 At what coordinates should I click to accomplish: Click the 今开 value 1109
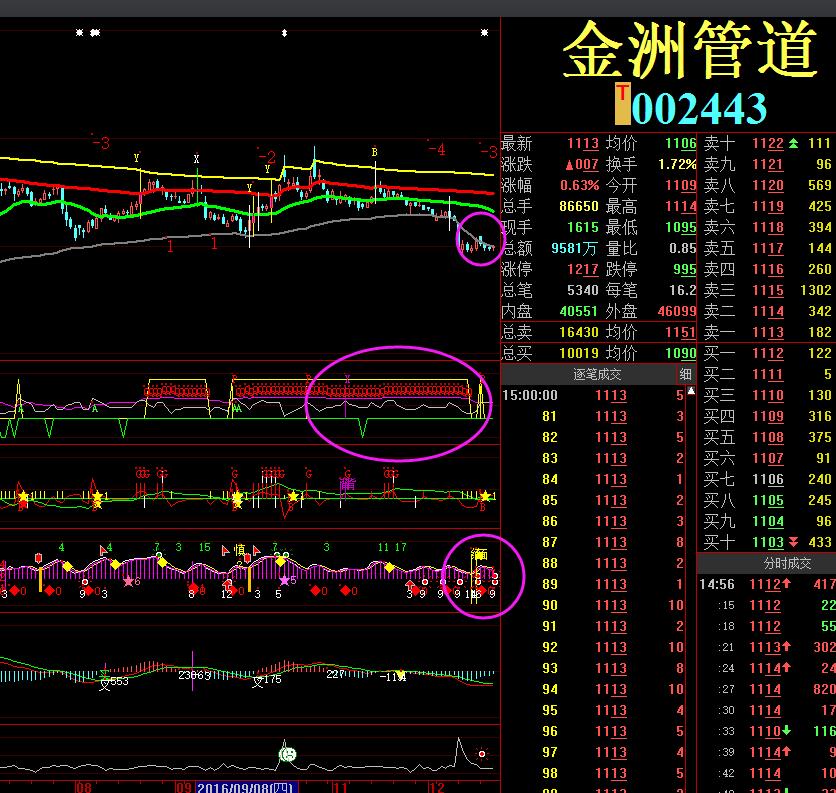681,186
